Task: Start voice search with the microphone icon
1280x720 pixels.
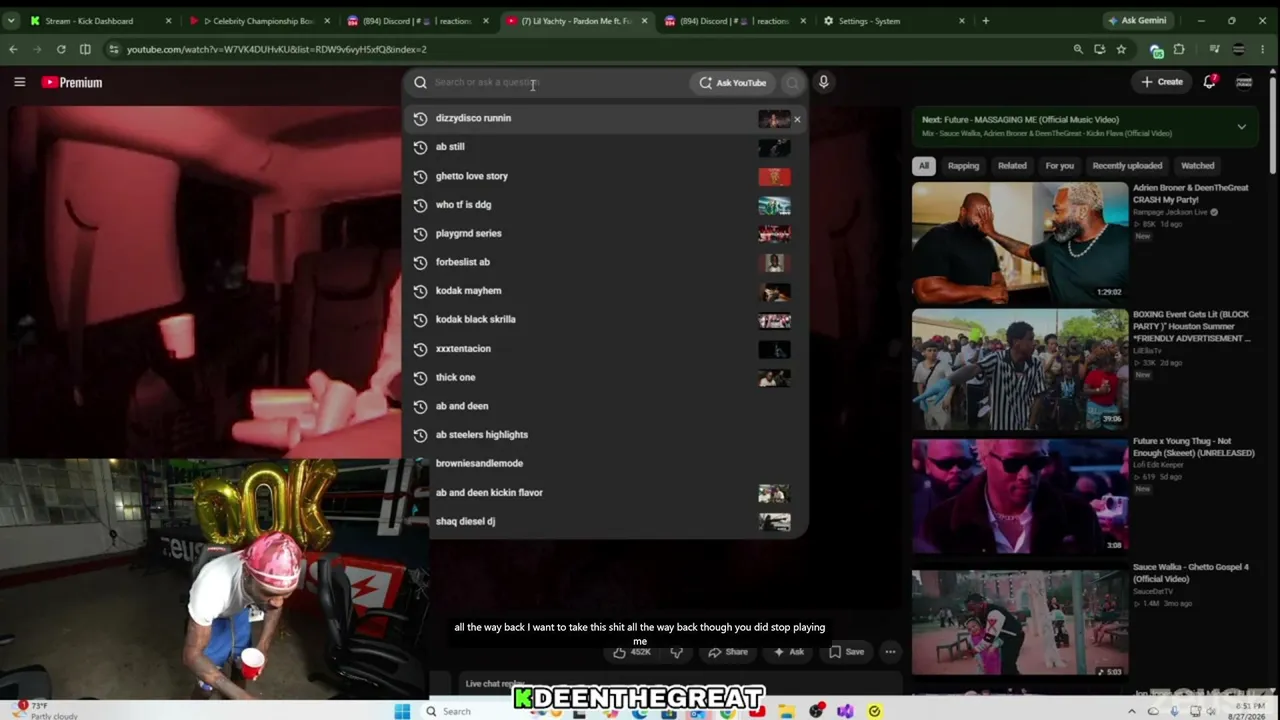Action: (x=823, y=82)
